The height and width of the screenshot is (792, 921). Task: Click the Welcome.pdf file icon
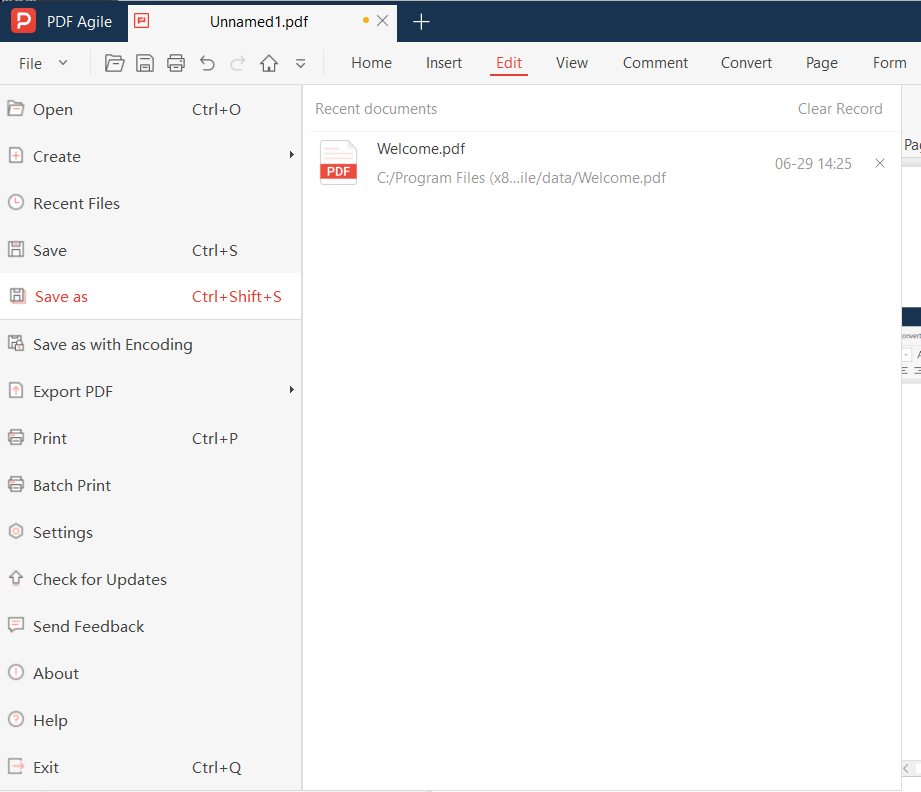[338, 163]
